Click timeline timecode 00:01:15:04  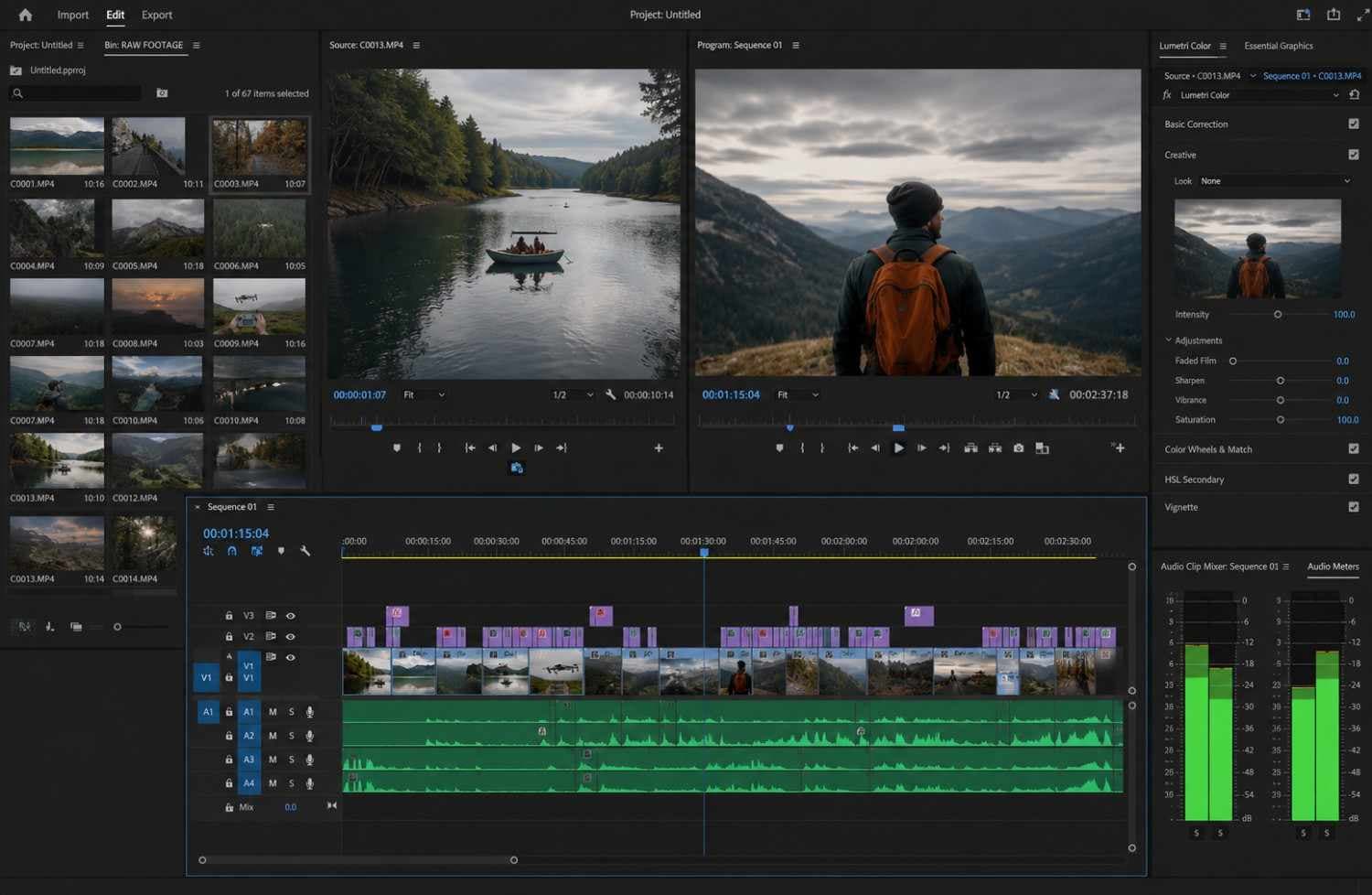(236, 534)
